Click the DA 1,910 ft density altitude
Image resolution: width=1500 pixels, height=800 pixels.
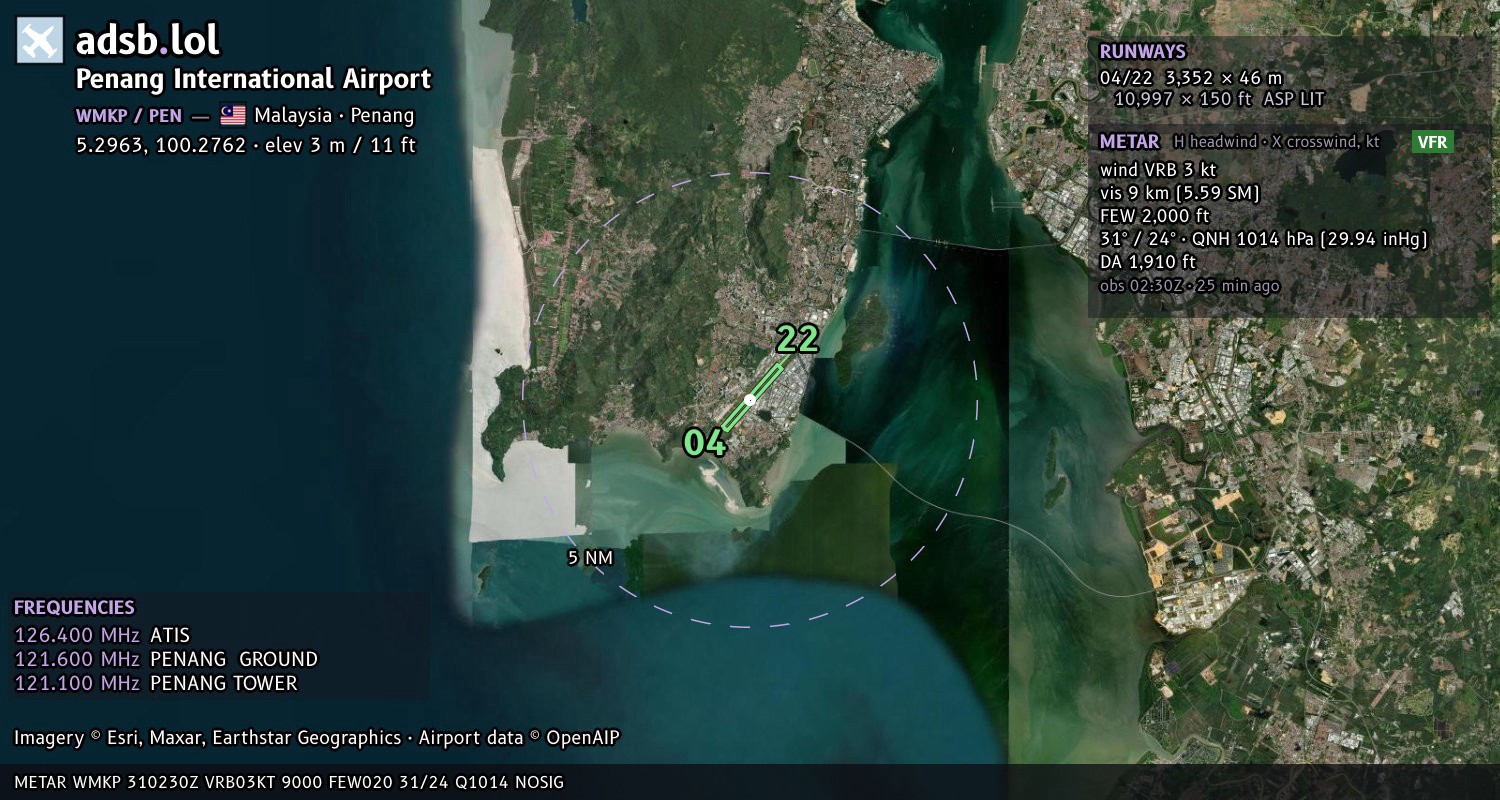point(1147,262)
